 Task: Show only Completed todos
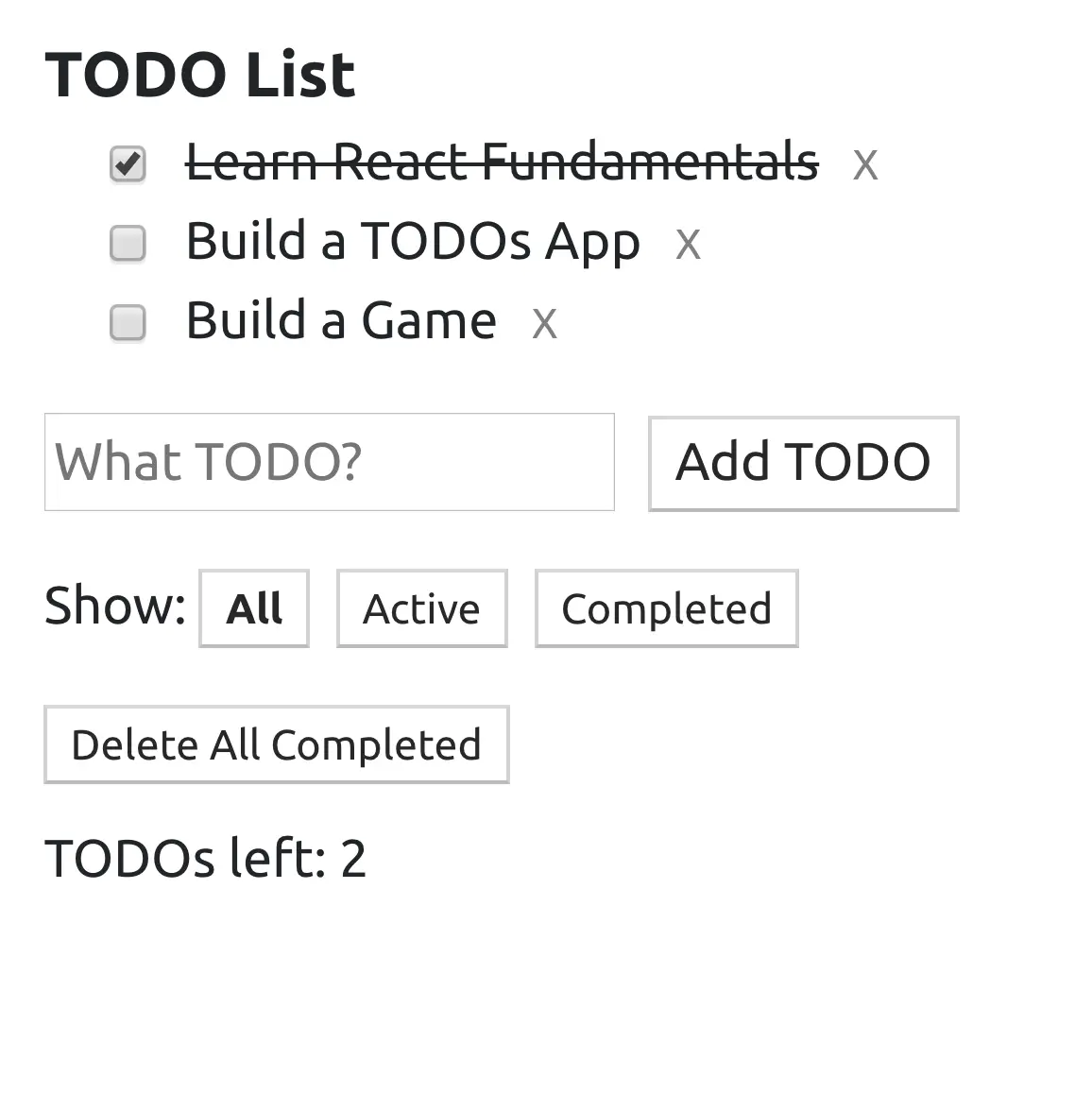[666, 607]
